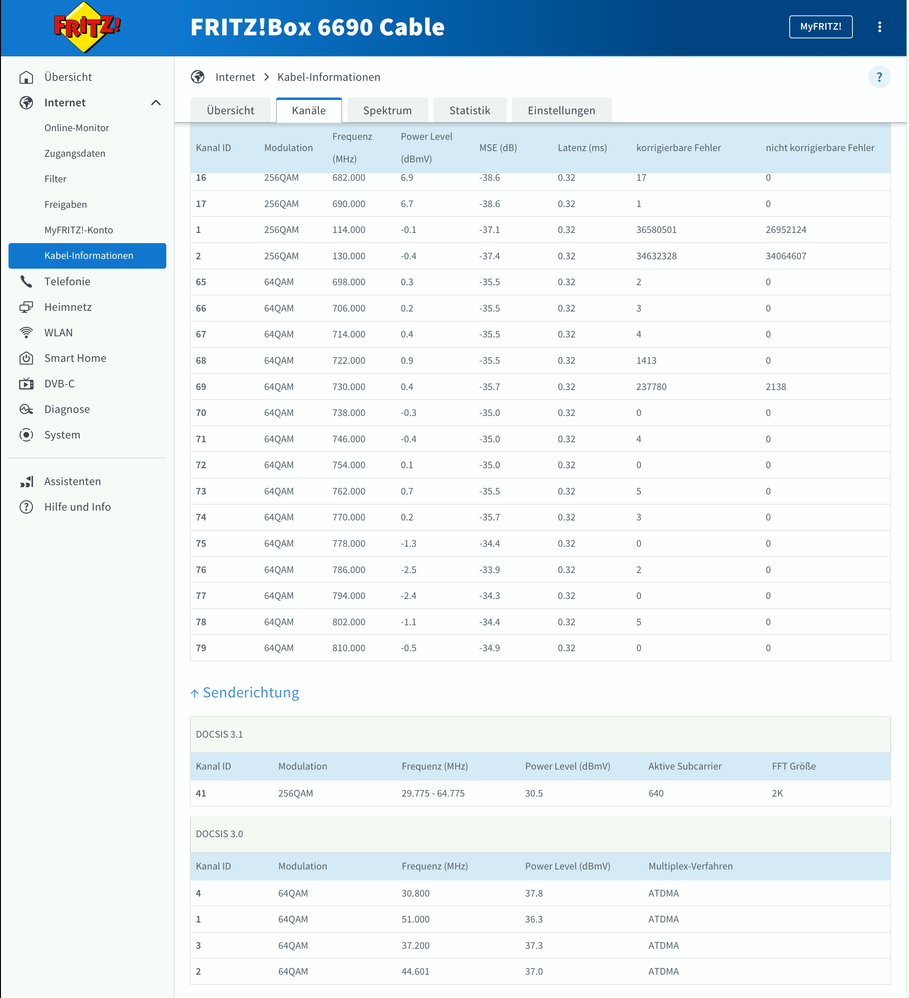This screenshot has width=909, height=998.
Task: Click the Diagnose icon in sidebar
Action: tap(26, 410)
